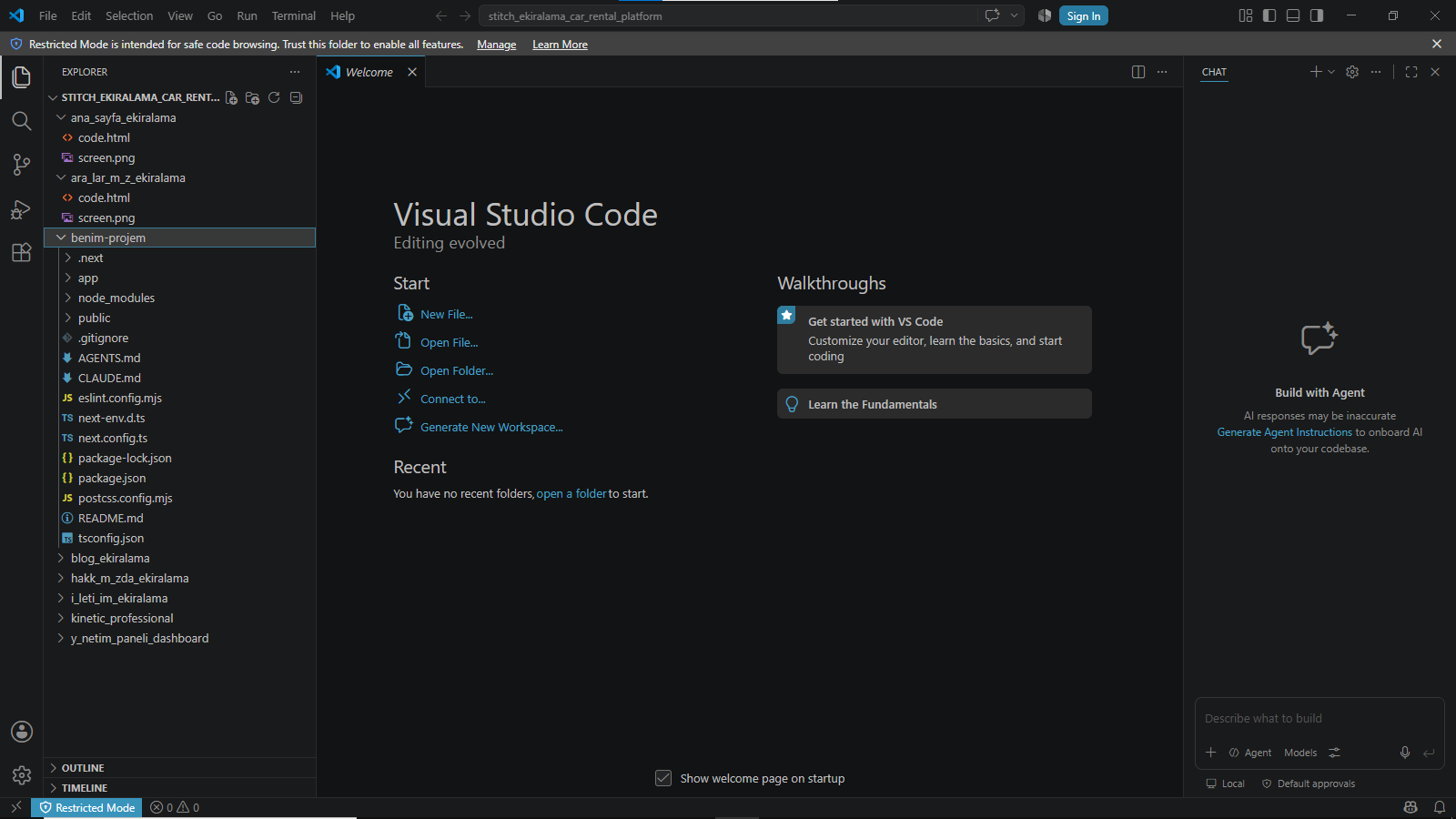
Task: Start voice chat with the microphone icon
Action: (1405, 753)
